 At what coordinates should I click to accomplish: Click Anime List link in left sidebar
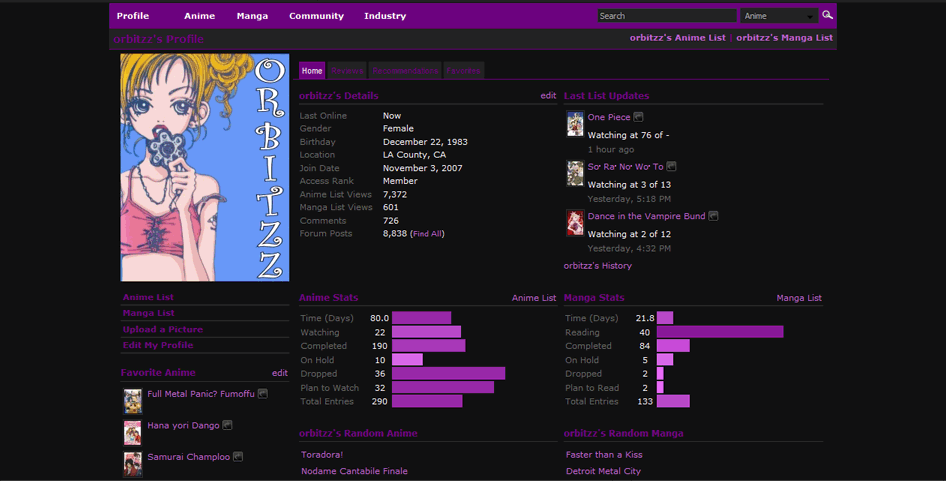(x=148, y=297)
